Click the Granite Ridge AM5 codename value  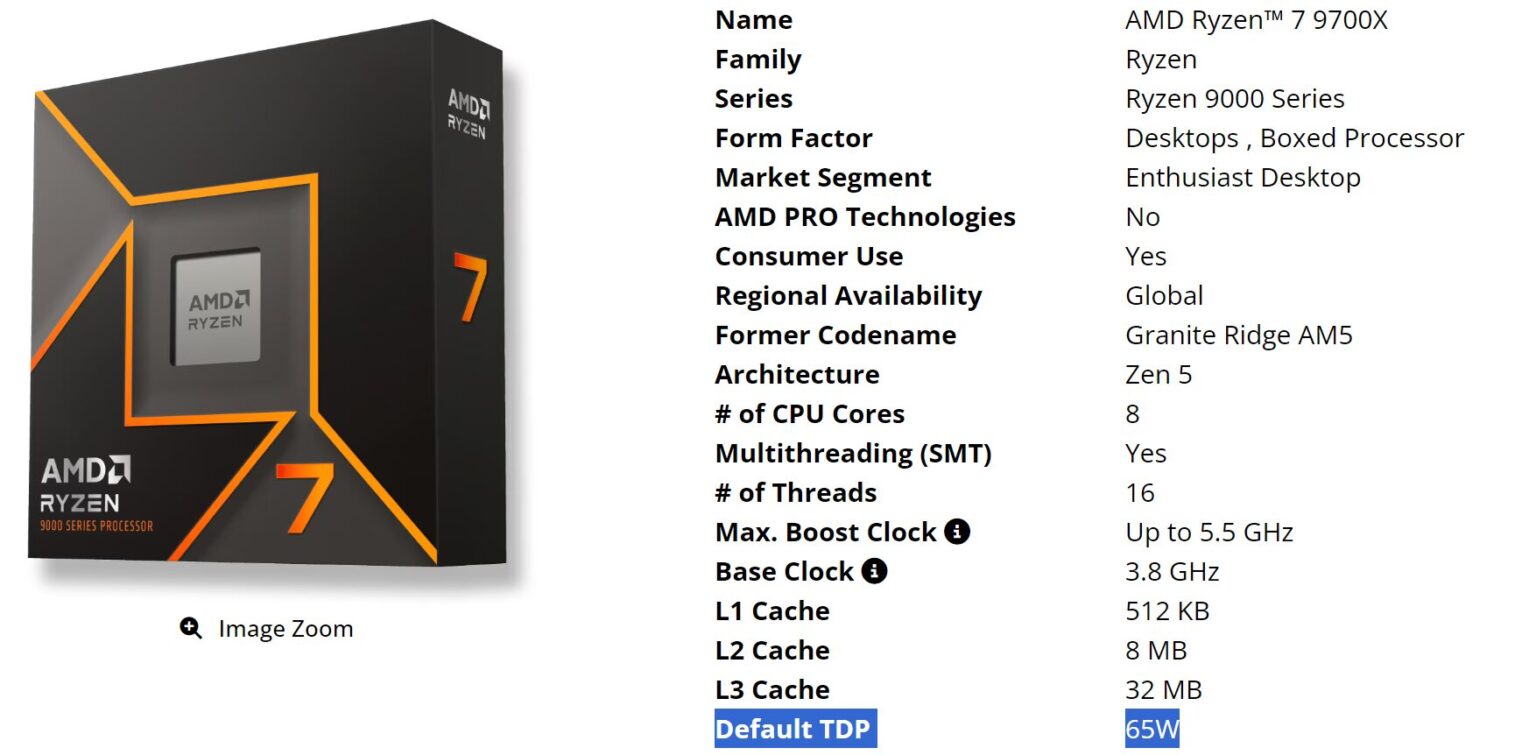point(1238,335)
